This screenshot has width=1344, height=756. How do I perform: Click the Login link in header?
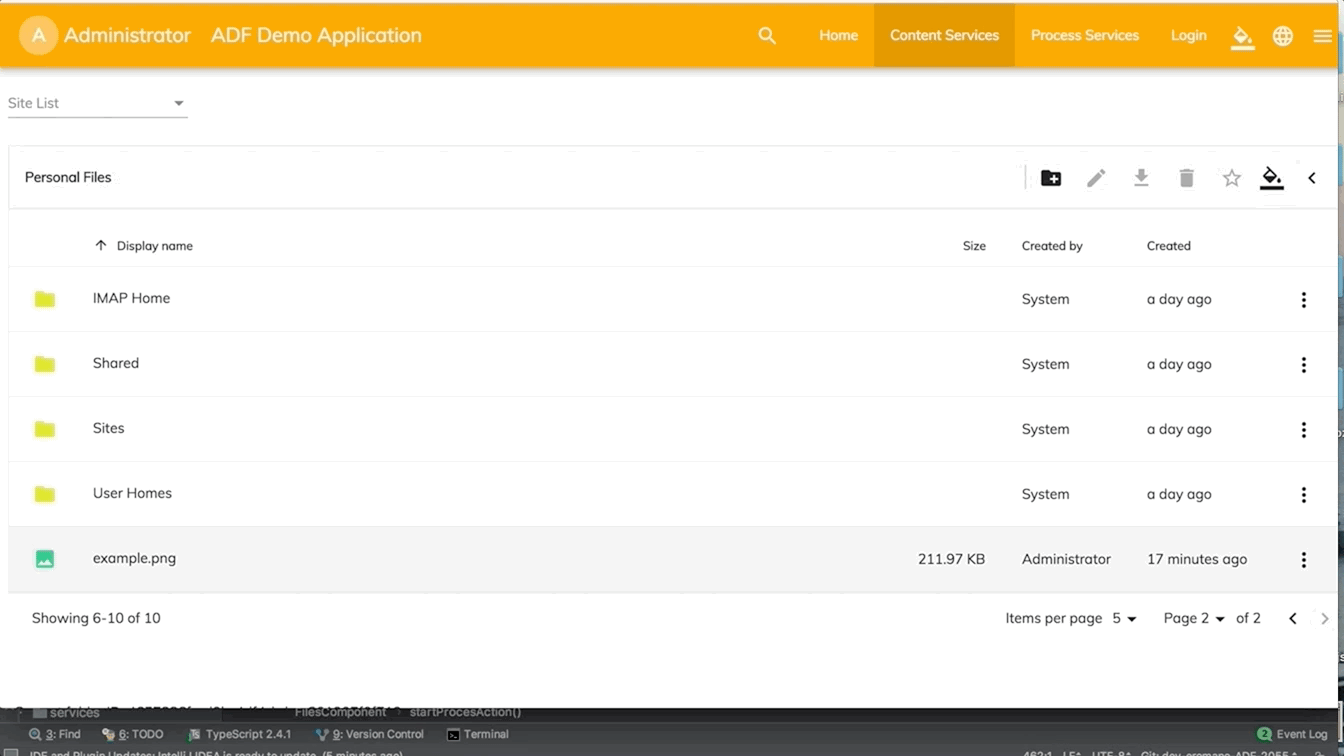tap(1188, 35)
